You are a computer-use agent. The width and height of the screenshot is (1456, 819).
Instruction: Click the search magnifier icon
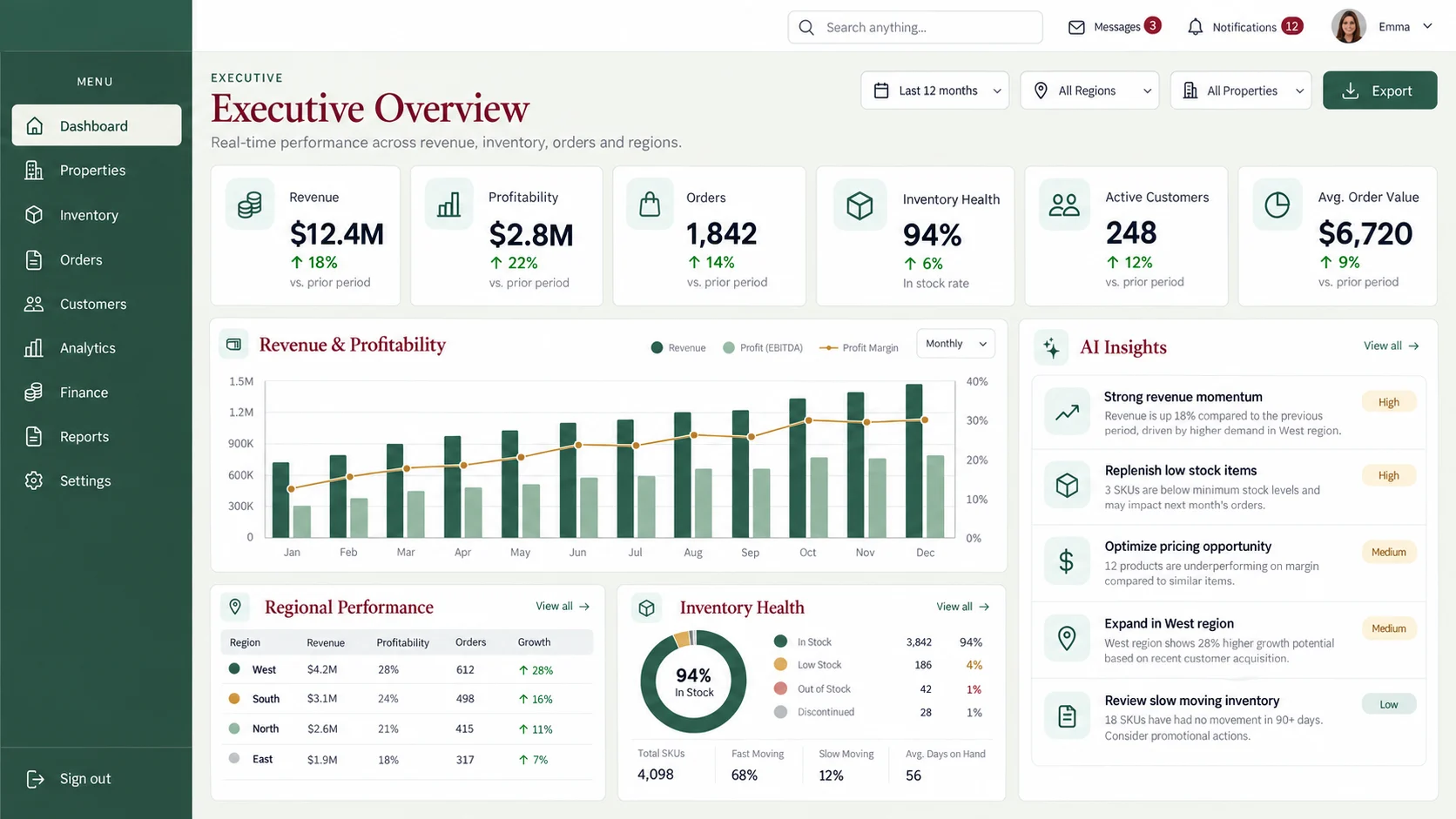point(806,27)
